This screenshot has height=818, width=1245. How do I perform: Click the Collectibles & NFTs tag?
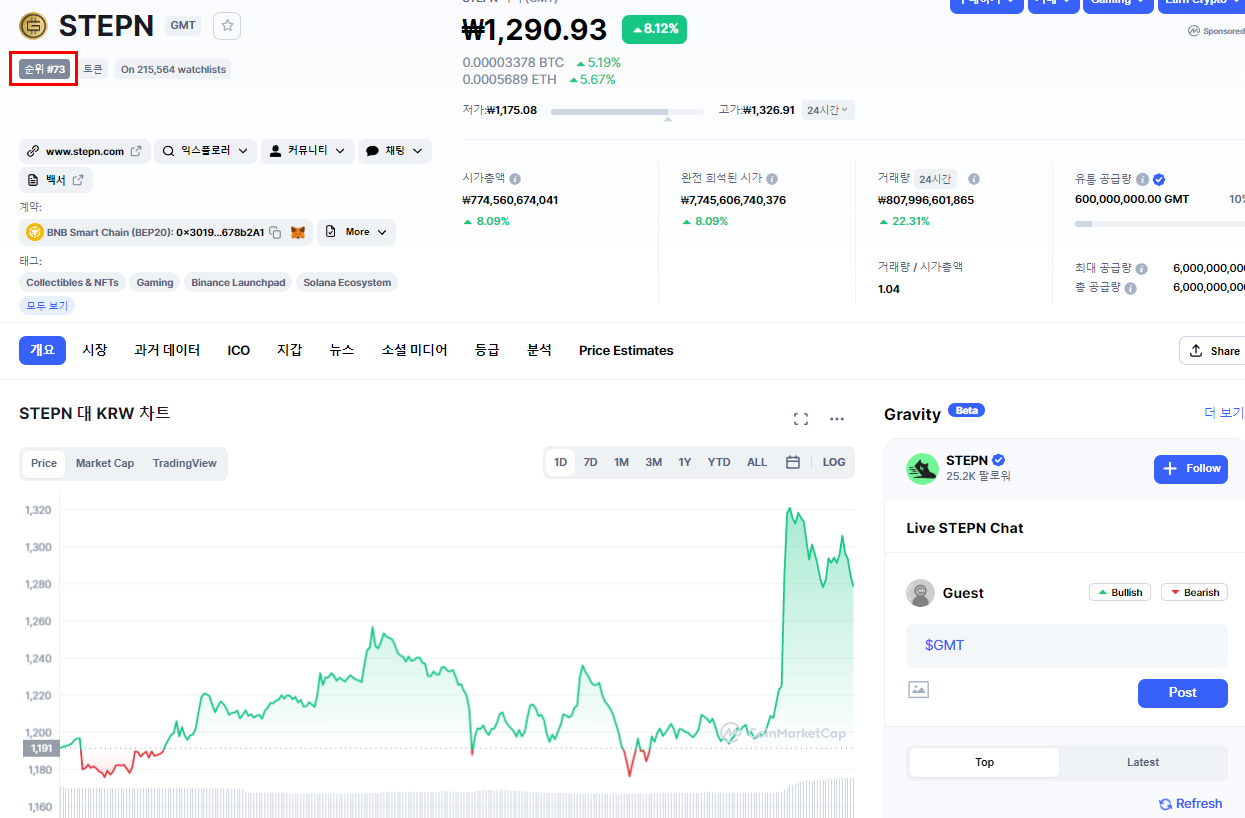(x=72, y=283)
